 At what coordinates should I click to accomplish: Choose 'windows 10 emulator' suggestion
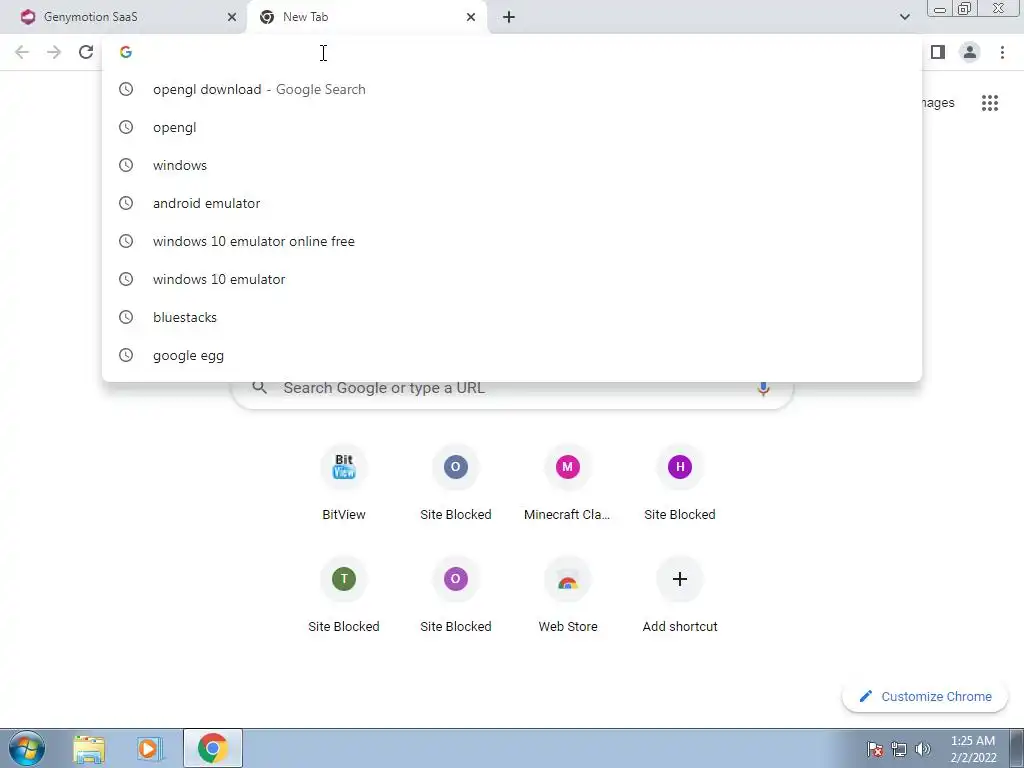[x=512, y=279]
